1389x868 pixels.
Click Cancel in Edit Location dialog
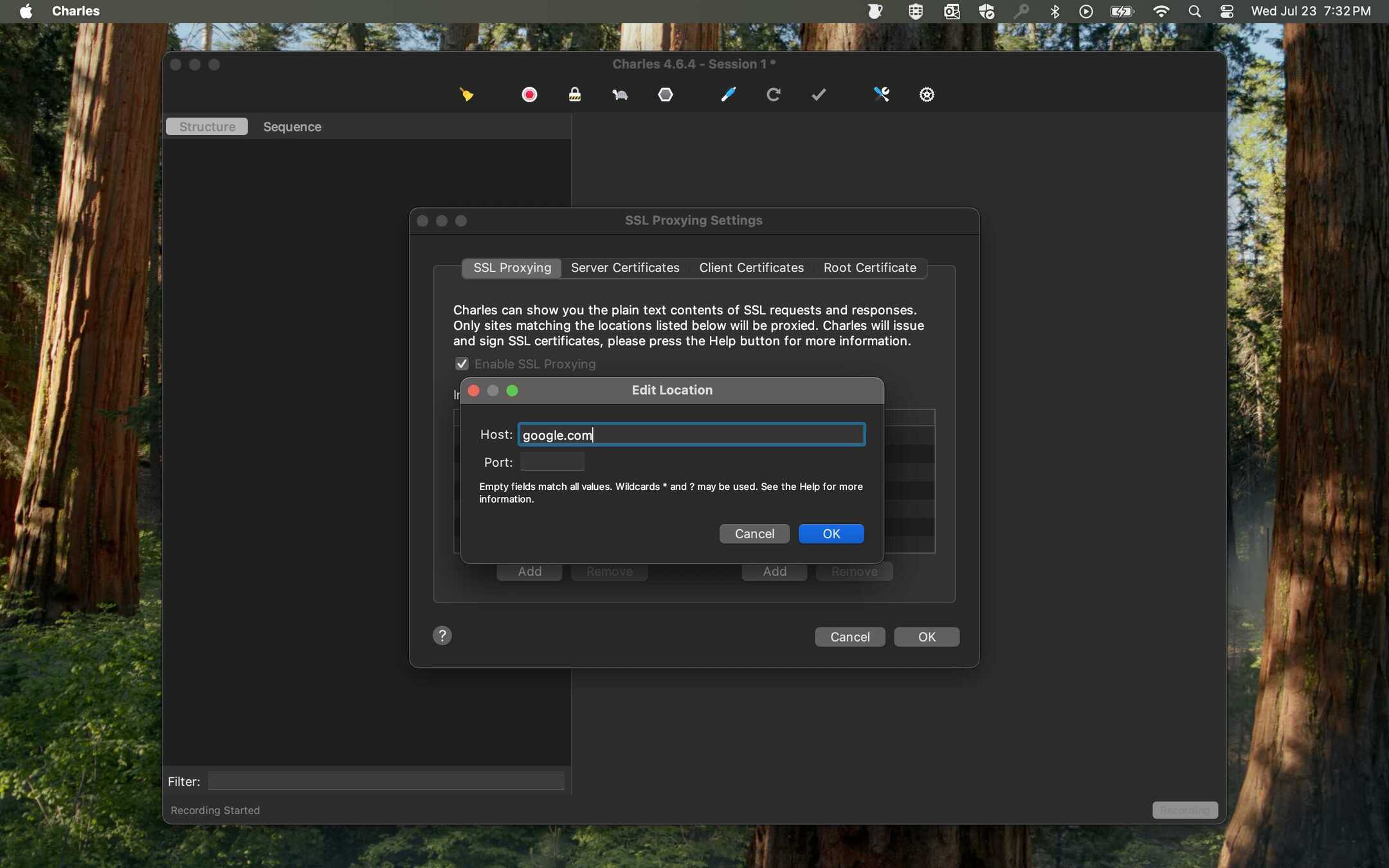[x=754, y=534]
